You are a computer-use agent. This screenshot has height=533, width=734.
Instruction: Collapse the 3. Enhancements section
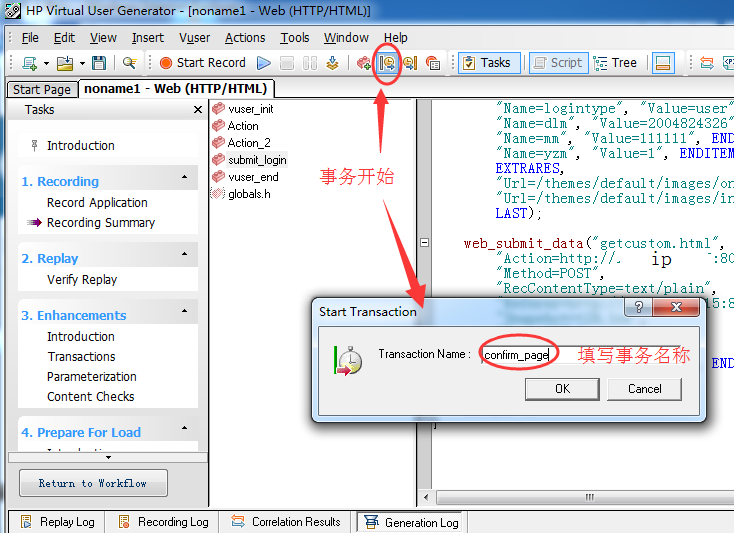[x=184, y=311]
